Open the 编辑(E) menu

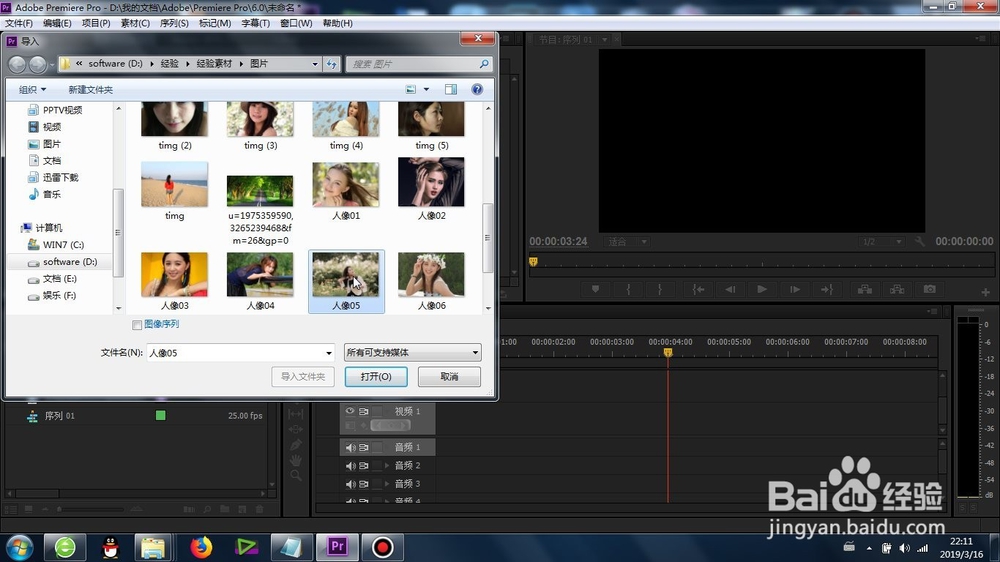(57, 23)
